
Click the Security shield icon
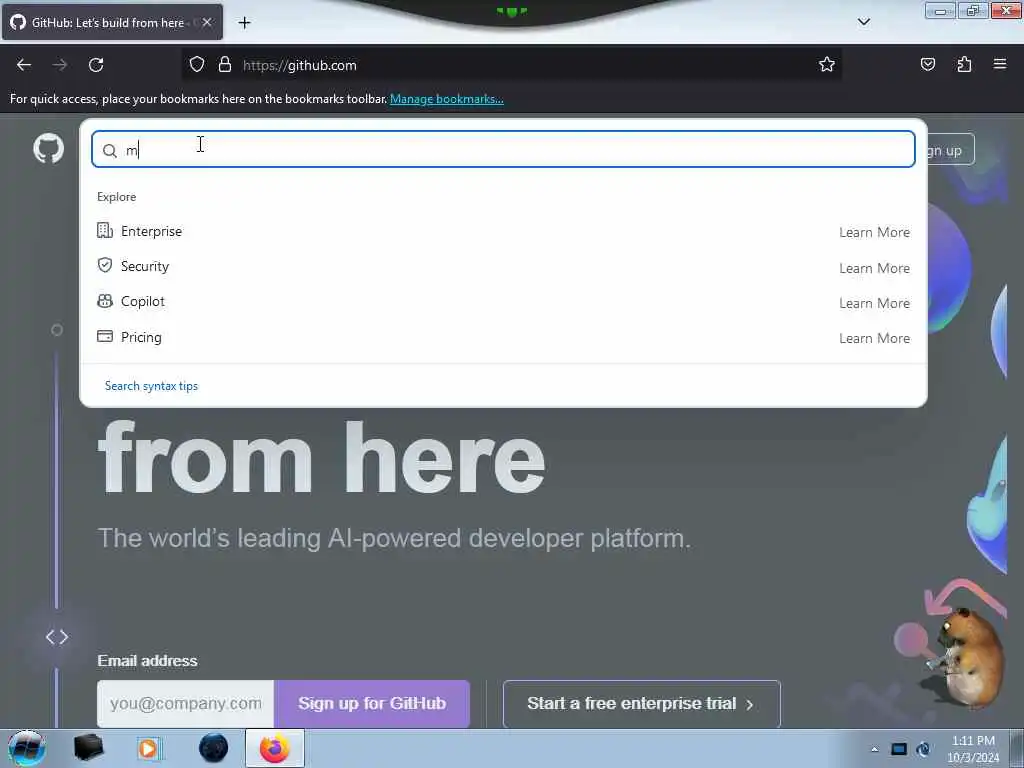[x=104, y=265]
